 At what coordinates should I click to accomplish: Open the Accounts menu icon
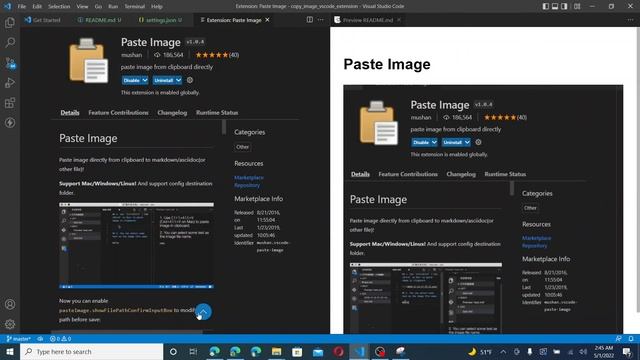point(10,304)
